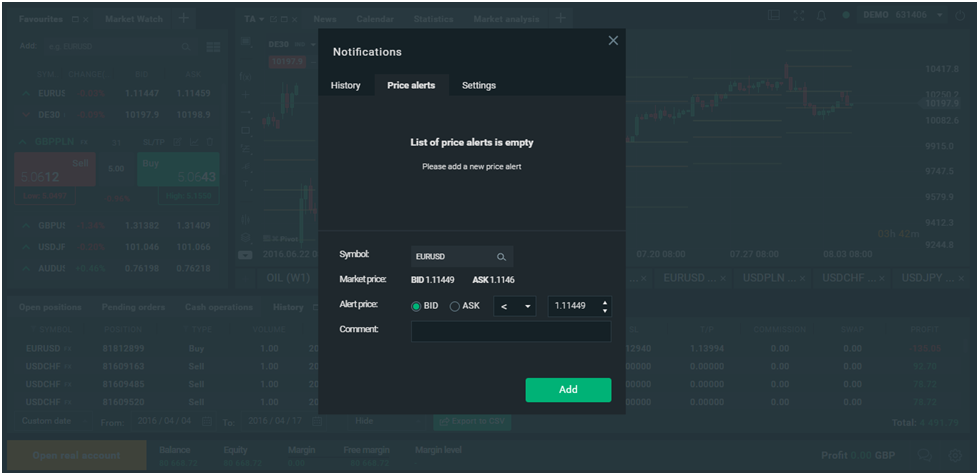This screenshot has width=979, height=475.
Task: Add a new tab next to Market analysis
Action: pos(561,18)
